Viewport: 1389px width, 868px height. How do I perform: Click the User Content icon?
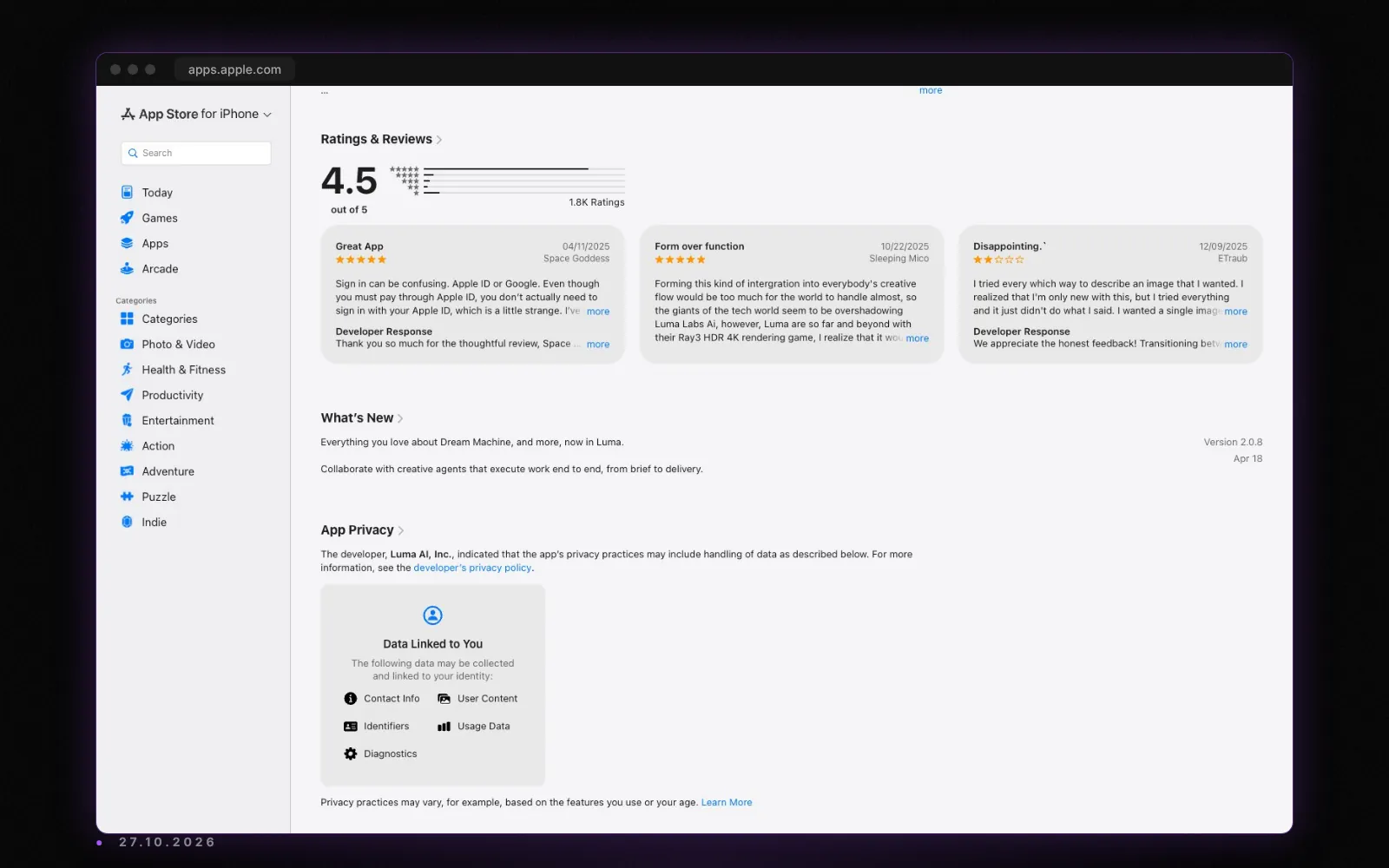point(444,699)
